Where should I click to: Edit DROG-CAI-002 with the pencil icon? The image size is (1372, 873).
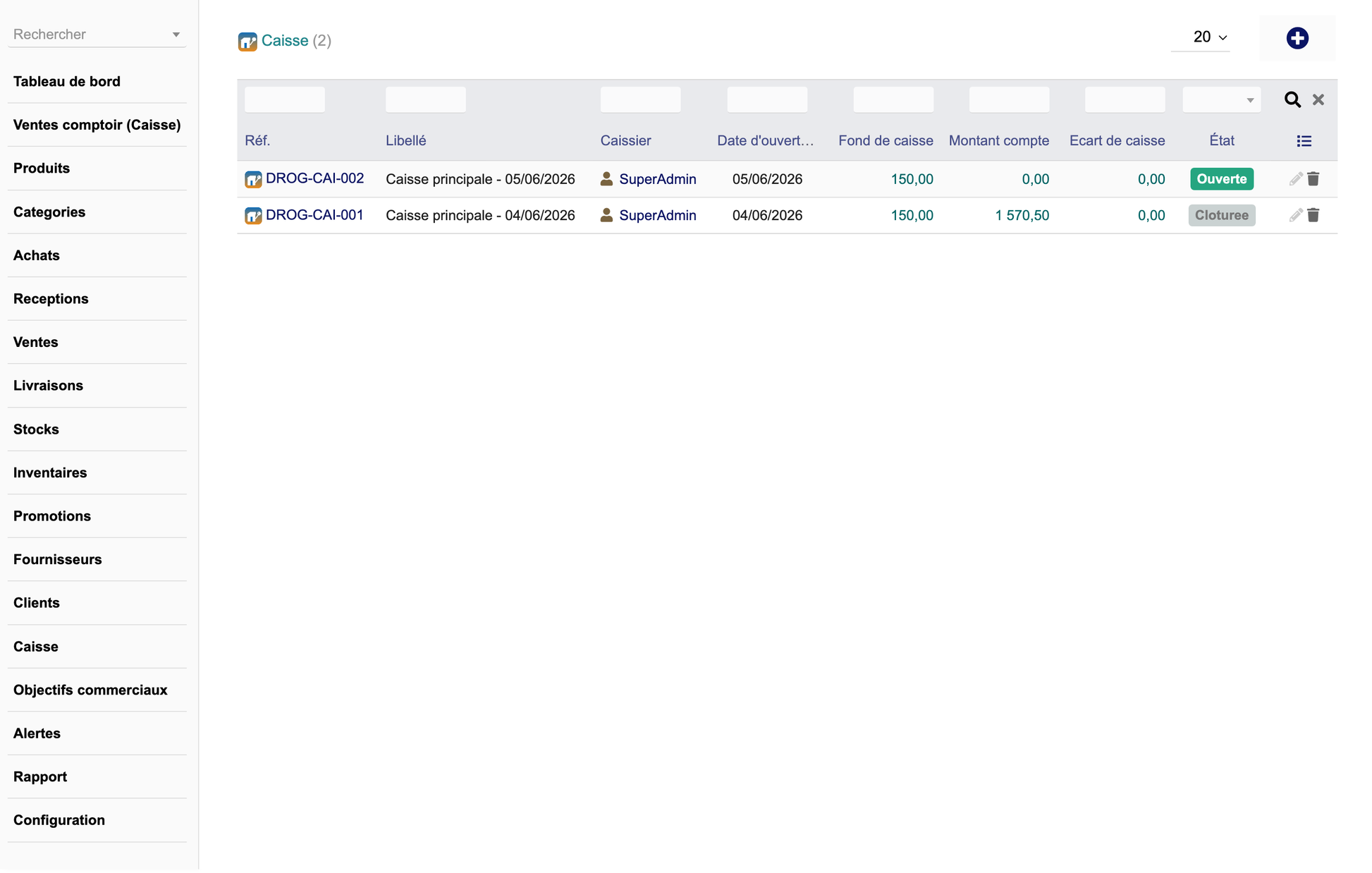1295,179
